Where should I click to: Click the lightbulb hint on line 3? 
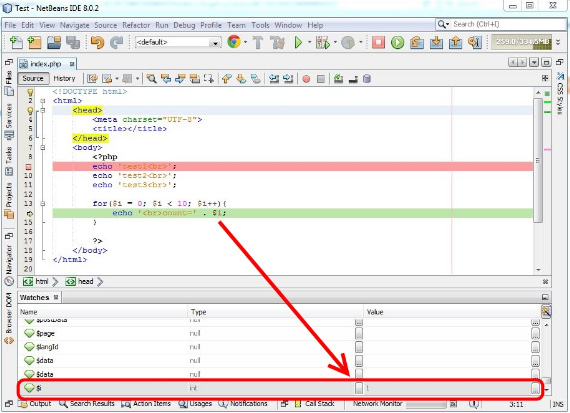[x=30, y=110]
